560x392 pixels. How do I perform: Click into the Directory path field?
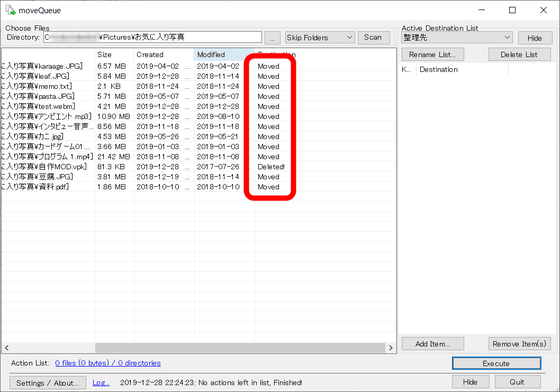tap(152, 37)
